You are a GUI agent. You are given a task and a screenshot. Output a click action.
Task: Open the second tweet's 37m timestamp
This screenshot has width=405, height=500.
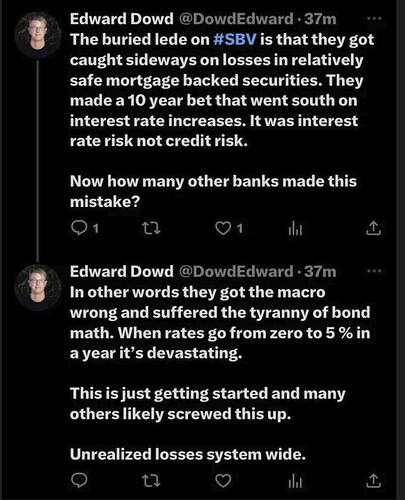tap(320, 271)
